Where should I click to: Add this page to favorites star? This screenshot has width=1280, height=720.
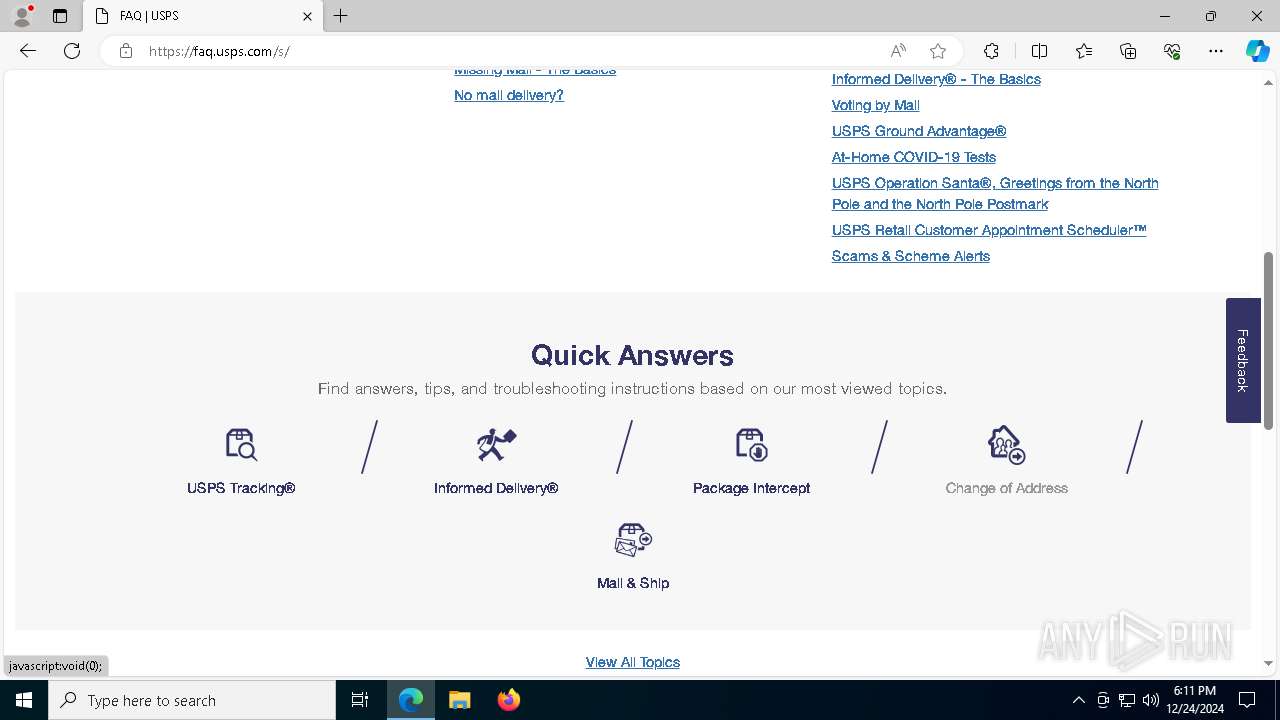[938, 51]
